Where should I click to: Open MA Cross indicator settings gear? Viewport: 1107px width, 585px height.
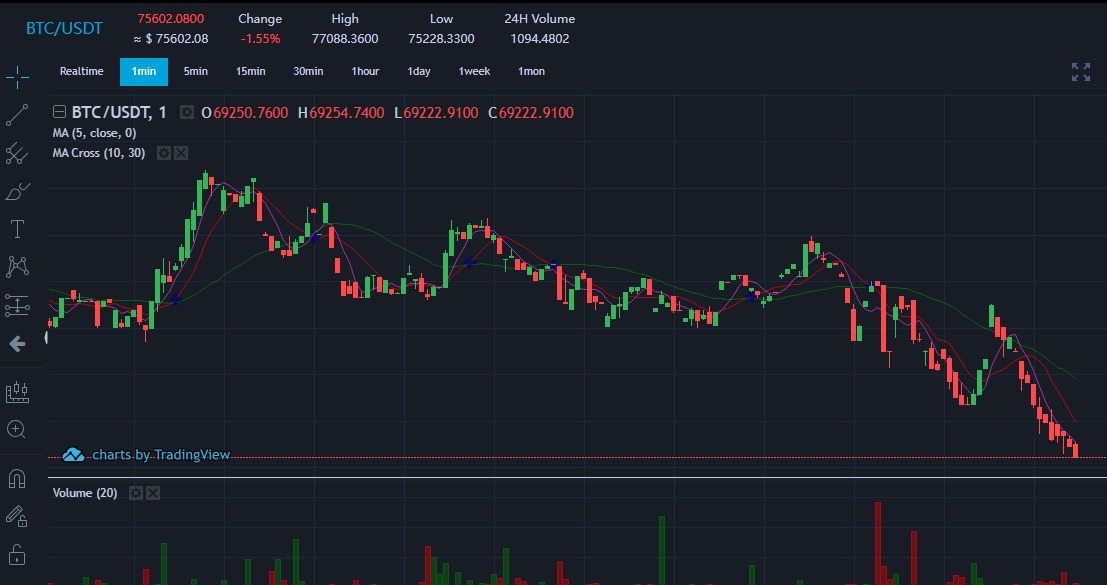point(163,153)
